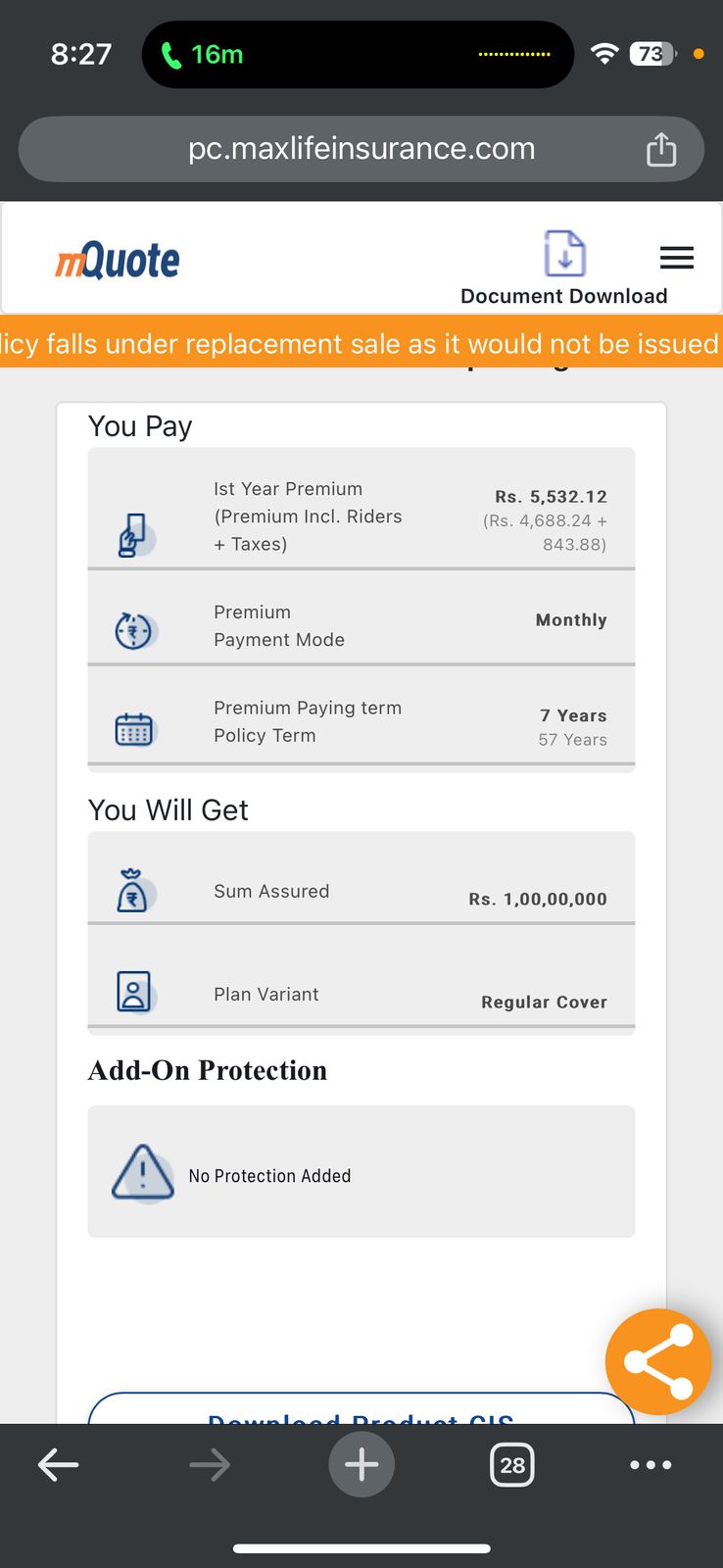The width and height of the screenshot is (723, 1568).
Task: Tap the pc.maxlifeinsurance.com address bar
Action: click(361, 149)
